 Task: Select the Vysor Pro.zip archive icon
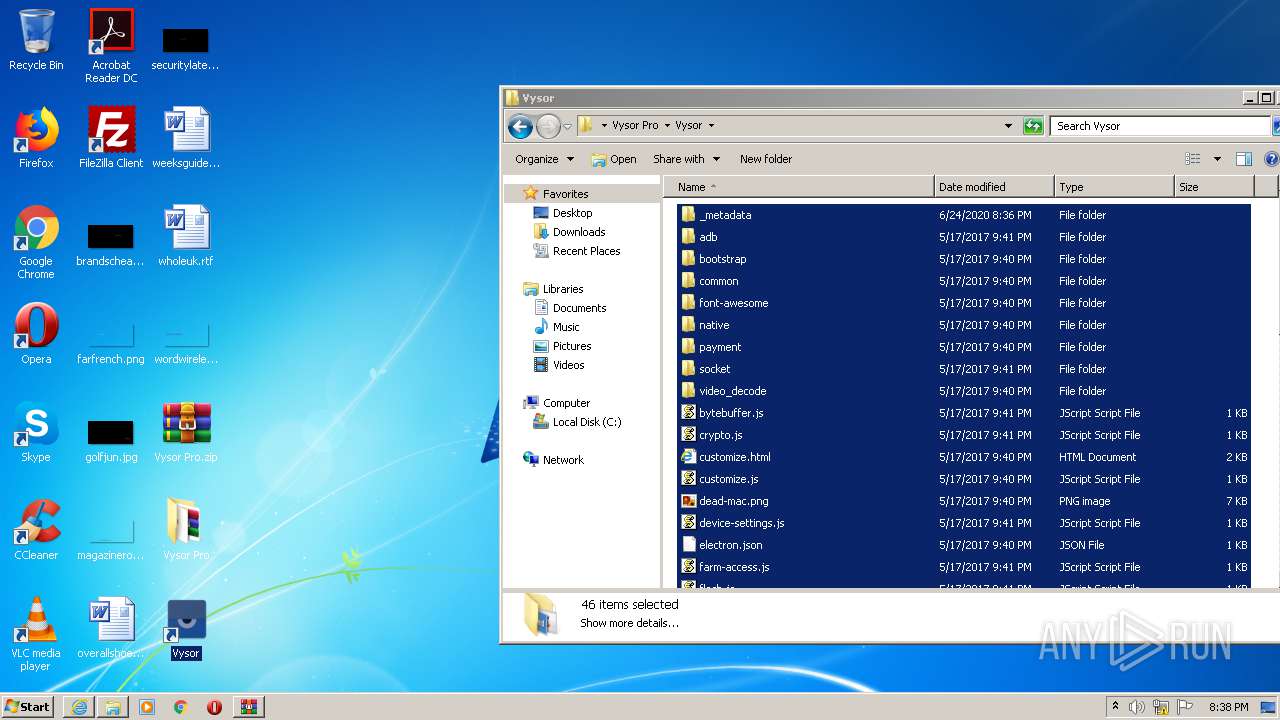point(186,432)
